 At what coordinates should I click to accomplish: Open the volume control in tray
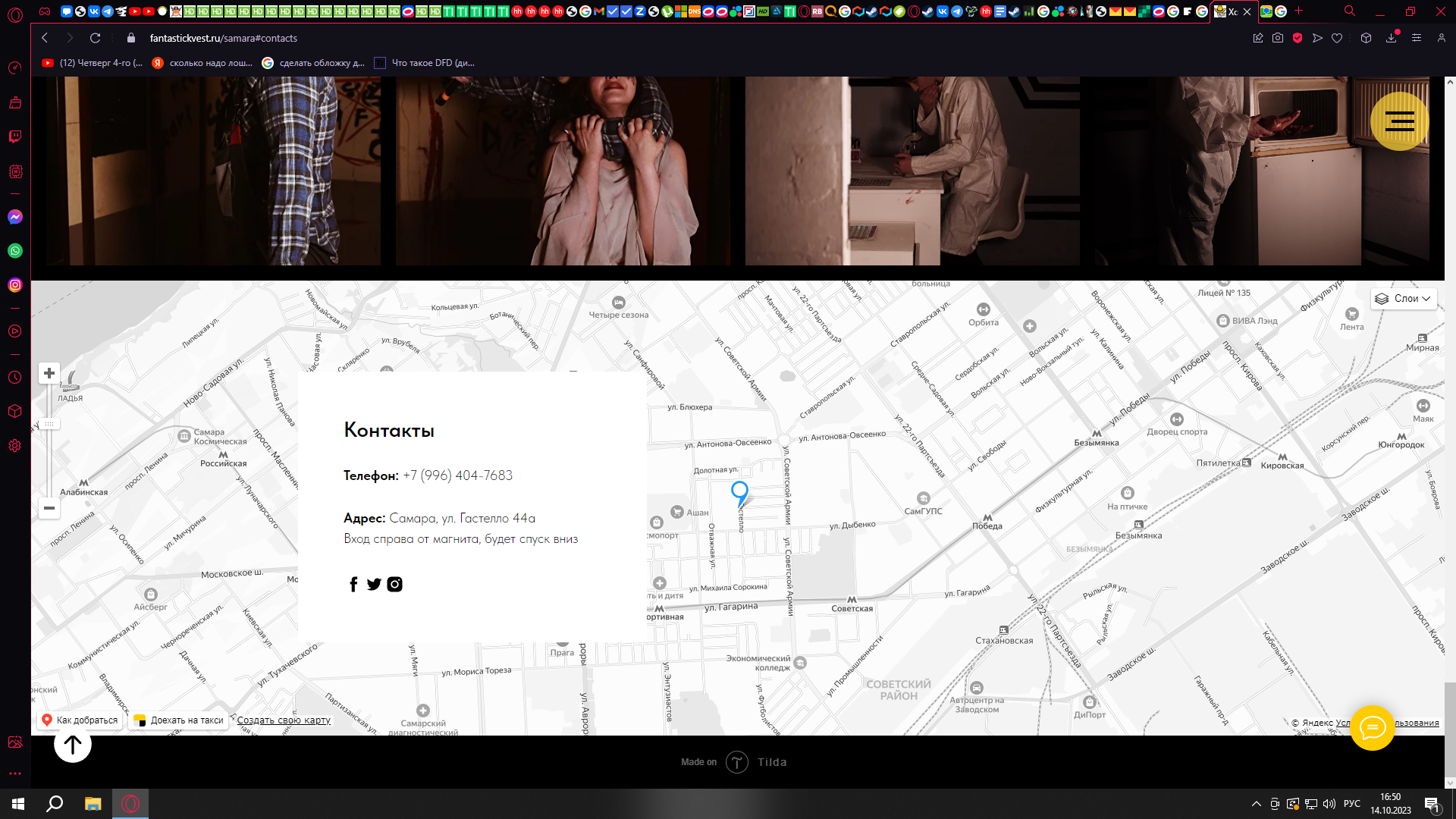click(1329, 804)
